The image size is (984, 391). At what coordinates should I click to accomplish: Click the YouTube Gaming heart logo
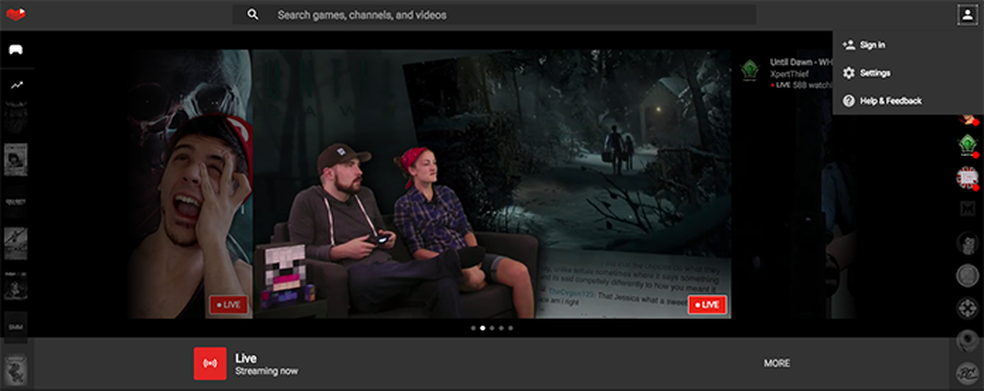pos(16,14)
